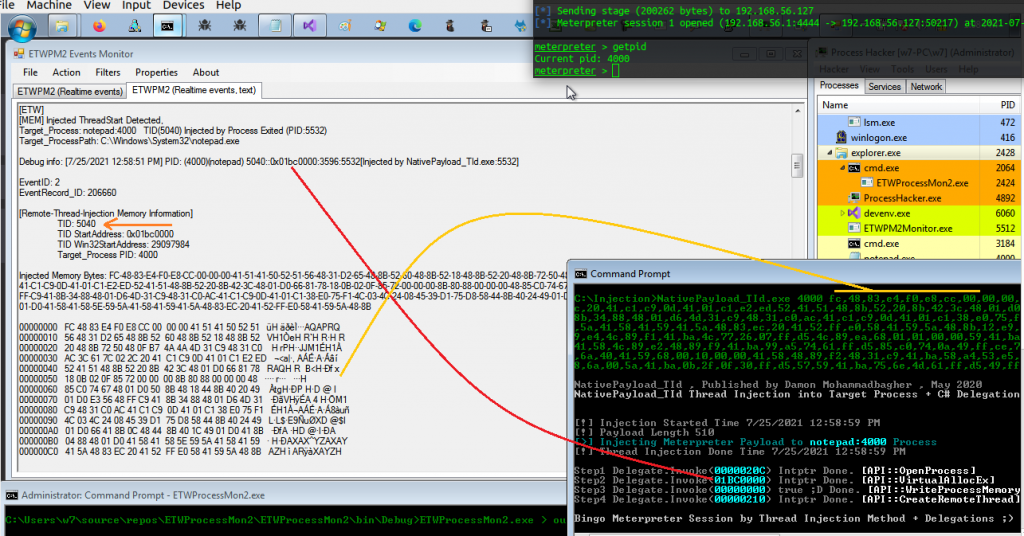Open the Filters menu

tap(108, 72)
